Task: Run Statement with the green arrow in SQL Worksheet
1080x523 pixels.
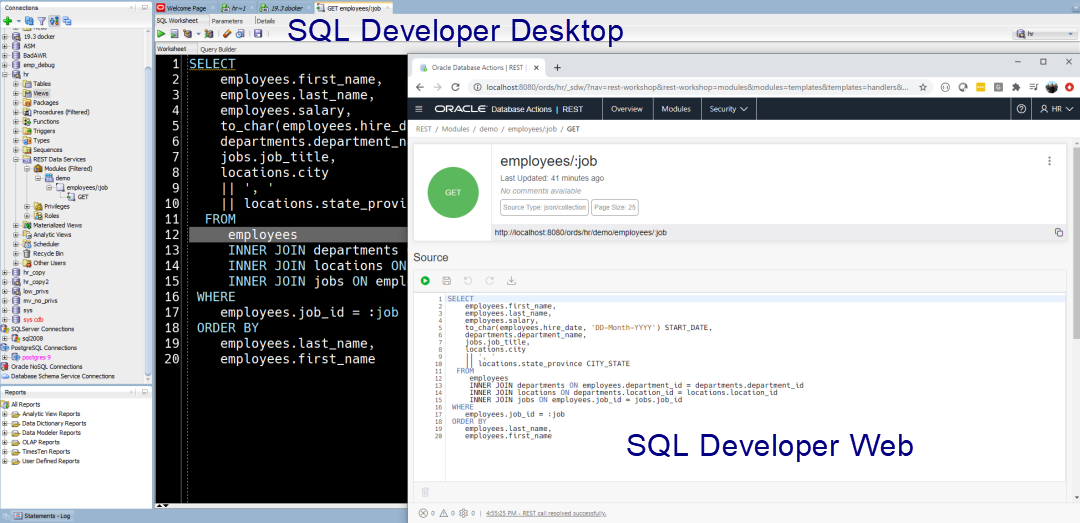Action: coord(161,33)
